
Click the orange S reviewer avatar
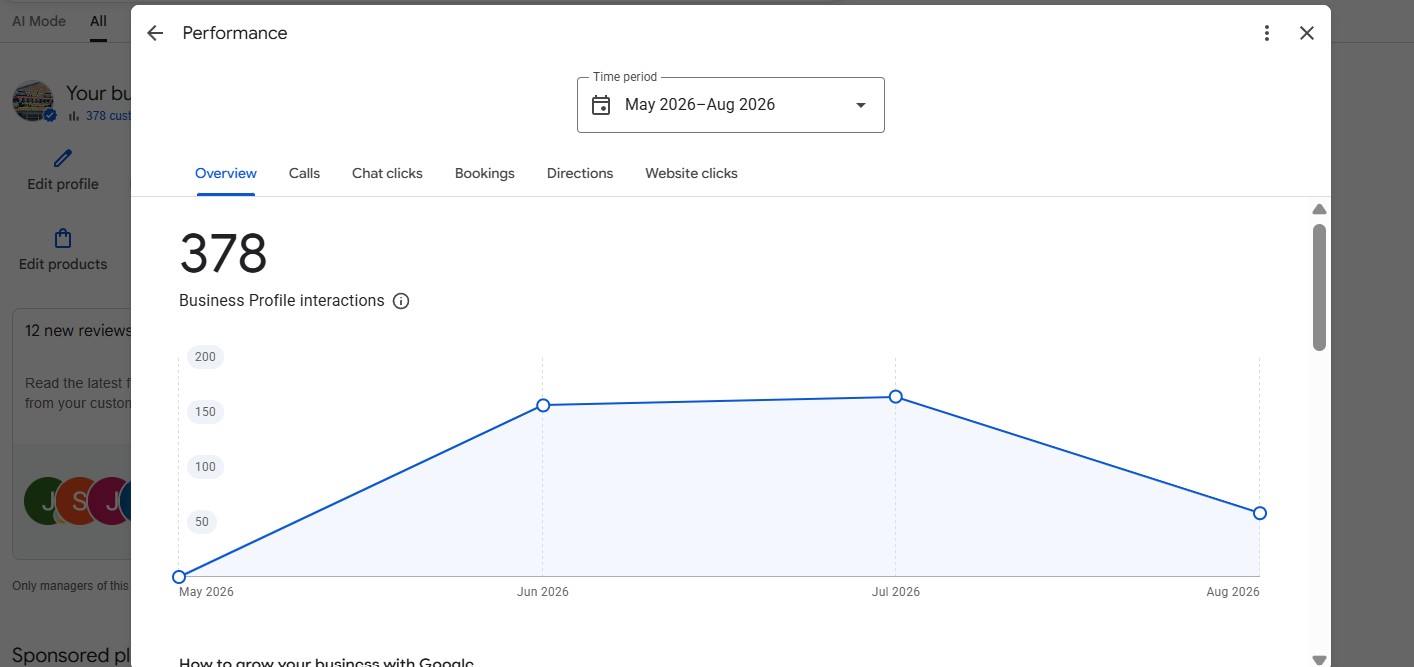click(78, 501)
